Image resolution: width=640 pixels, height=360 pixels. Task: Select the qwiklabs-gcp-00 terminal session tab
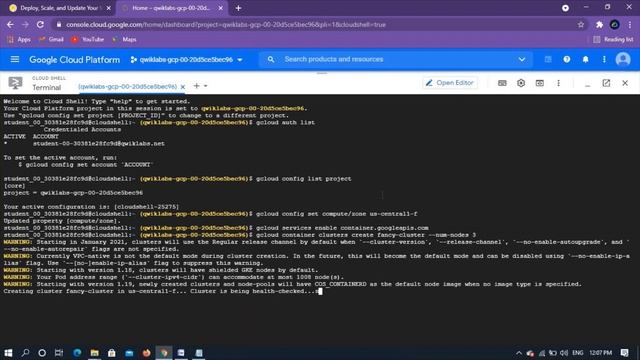pyautogui.click(x=127, y=87)
